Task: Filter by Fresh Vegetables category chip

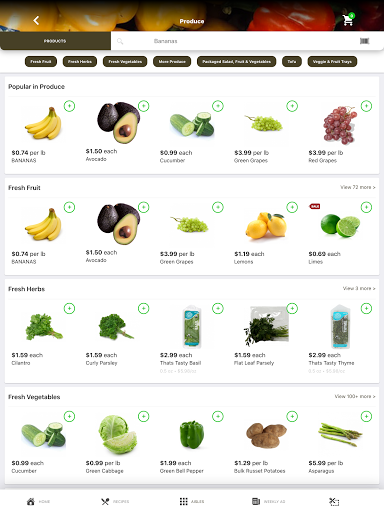Action: tap(125, 62)
